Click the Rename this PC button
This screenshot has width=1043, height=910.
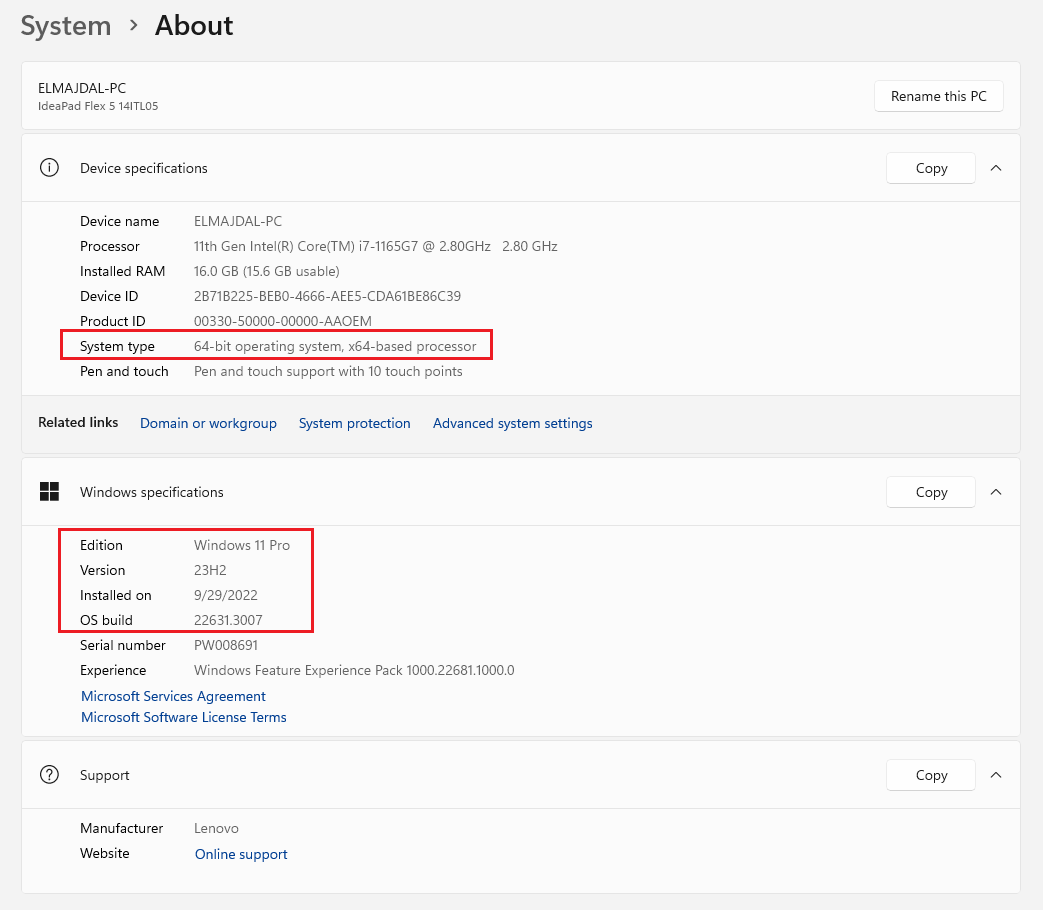click(938, 96)
